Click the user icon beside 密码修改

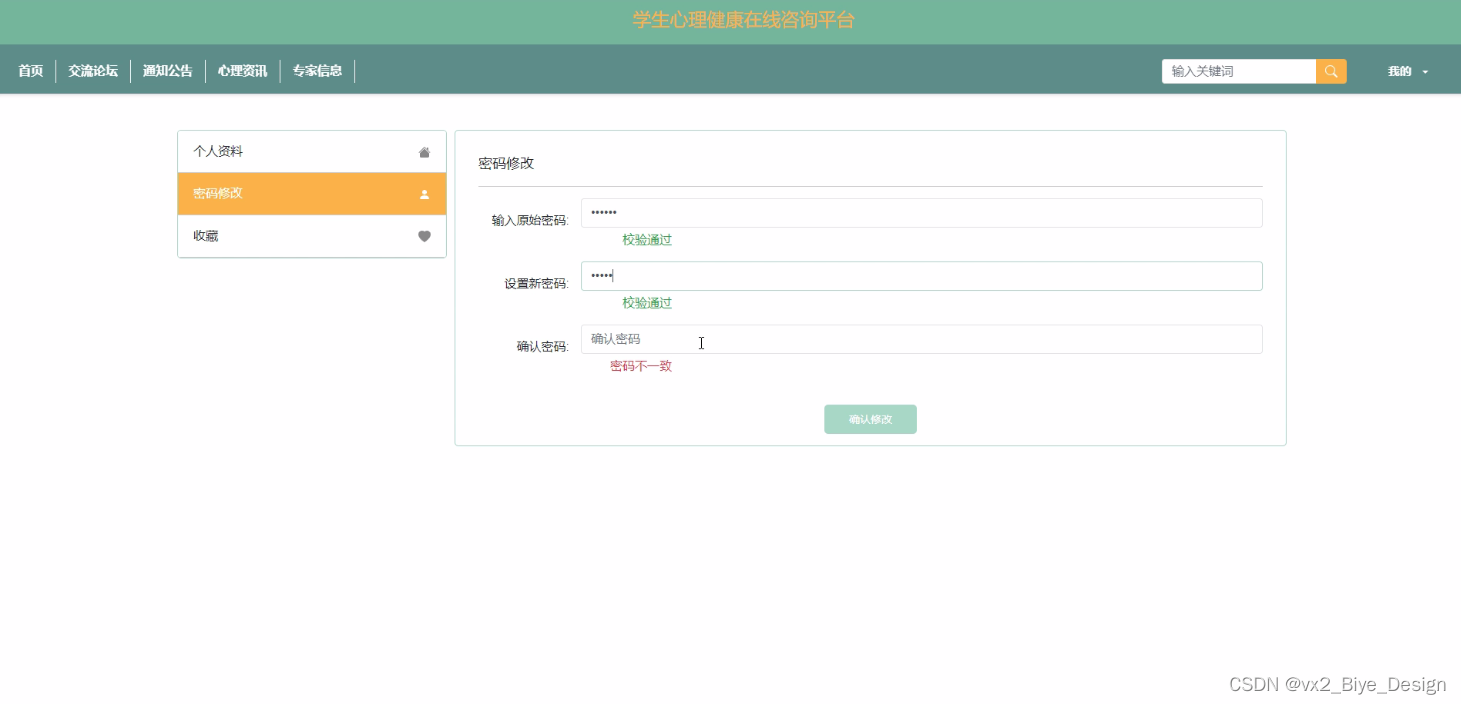coord(424,194)
